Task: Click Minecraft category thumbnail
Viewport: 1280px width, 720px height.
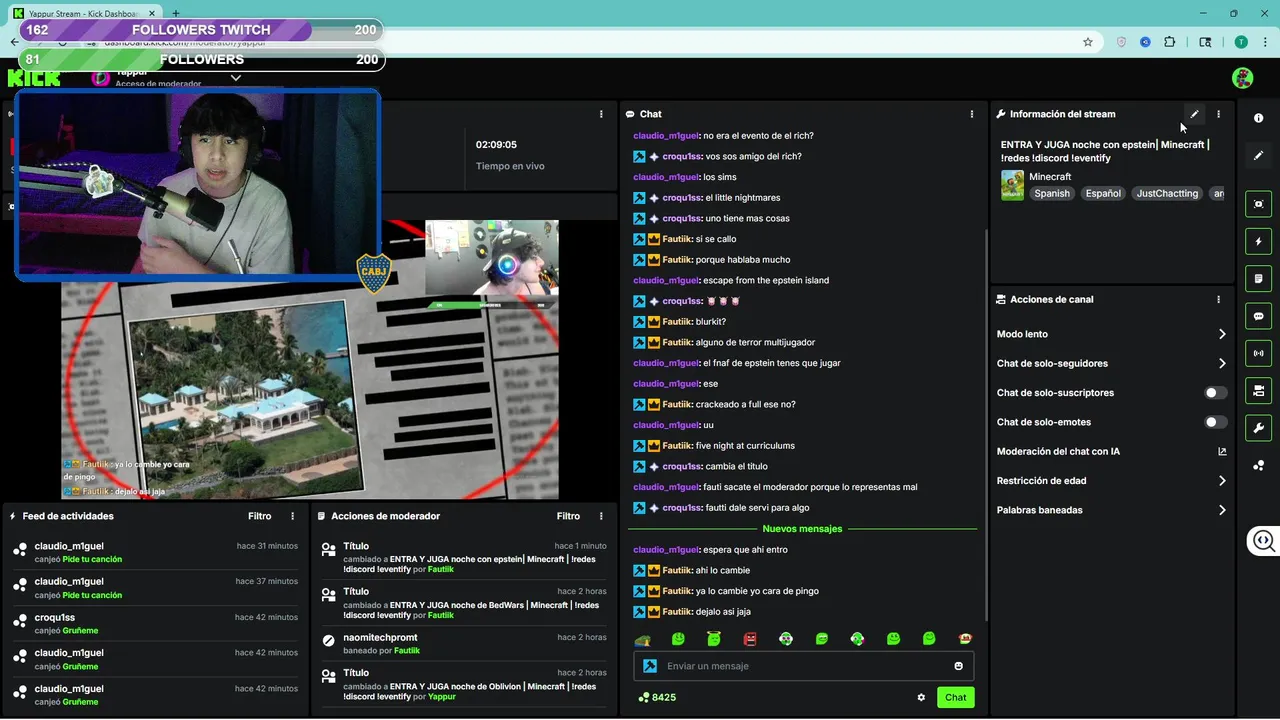Action: (x=1012, y=185)
